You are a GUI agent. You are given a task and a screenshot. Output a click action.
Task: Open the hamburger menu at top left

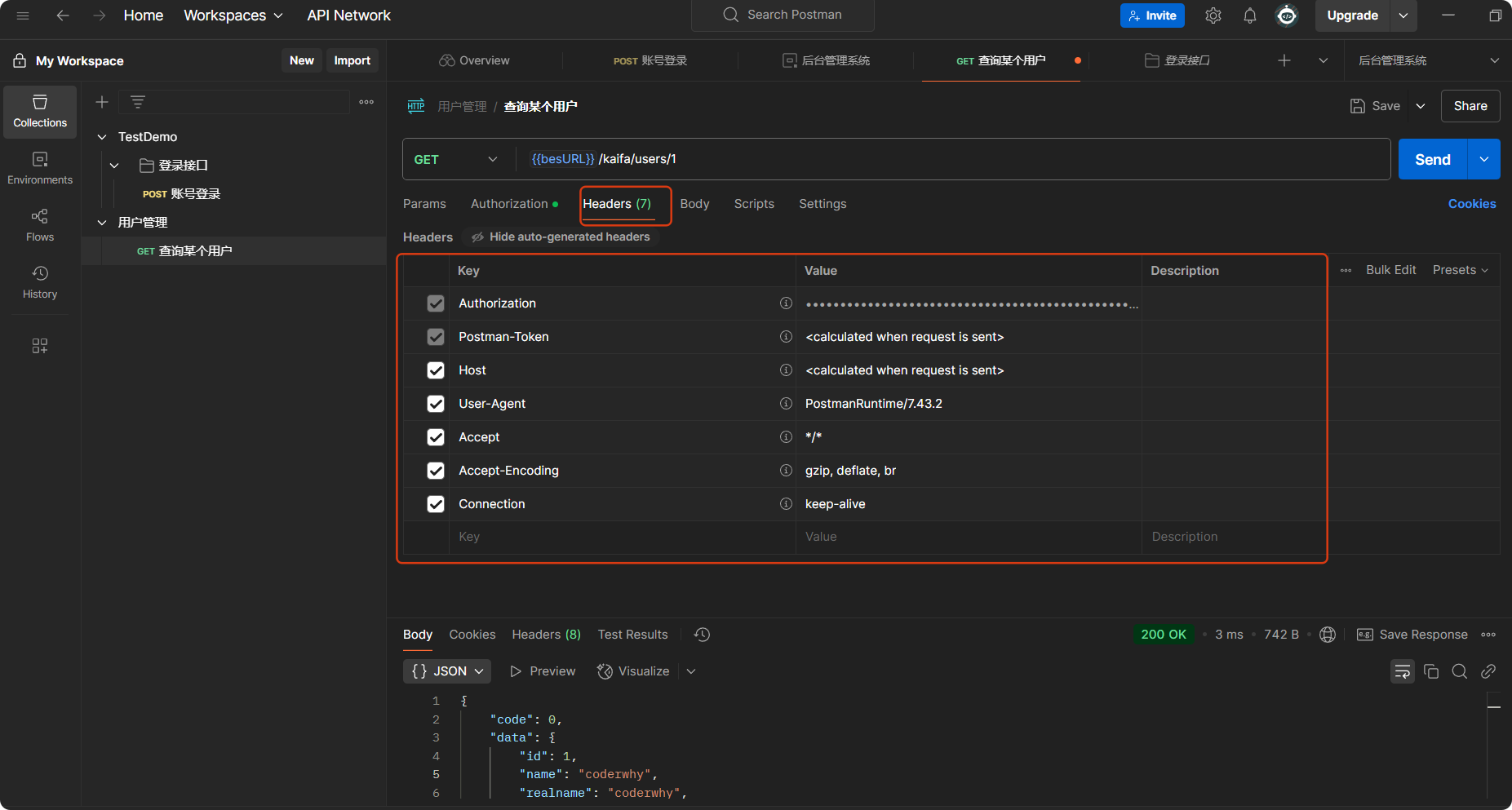[x=23, y=15]
